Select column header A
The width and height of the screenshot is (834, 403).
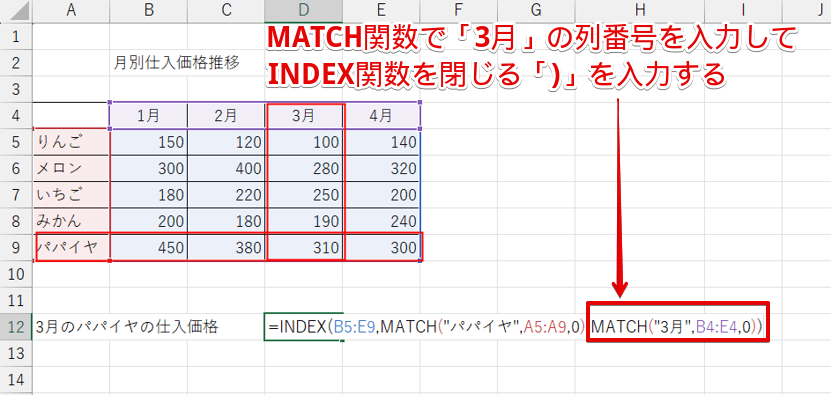(71, 11)
